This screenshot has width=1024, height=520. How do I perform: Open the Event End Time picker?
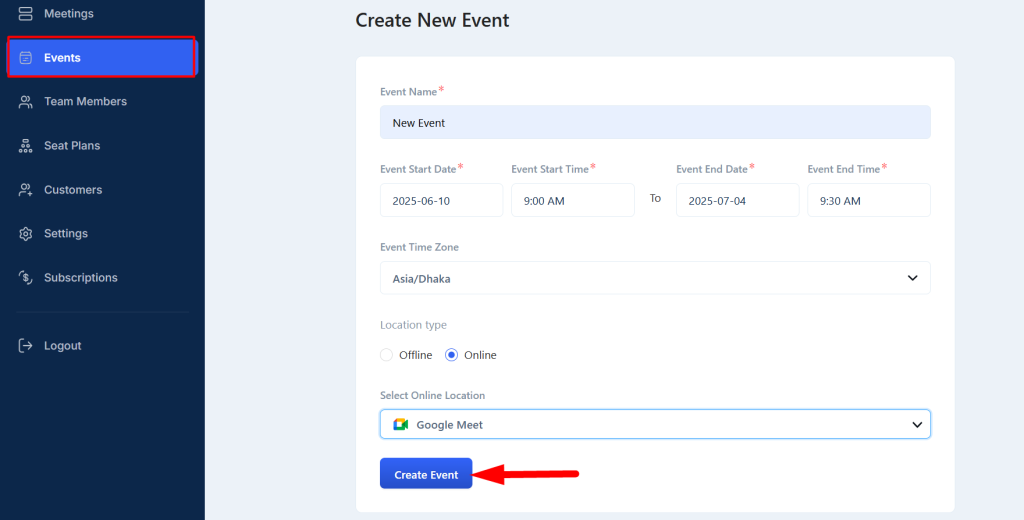point(869,201)
